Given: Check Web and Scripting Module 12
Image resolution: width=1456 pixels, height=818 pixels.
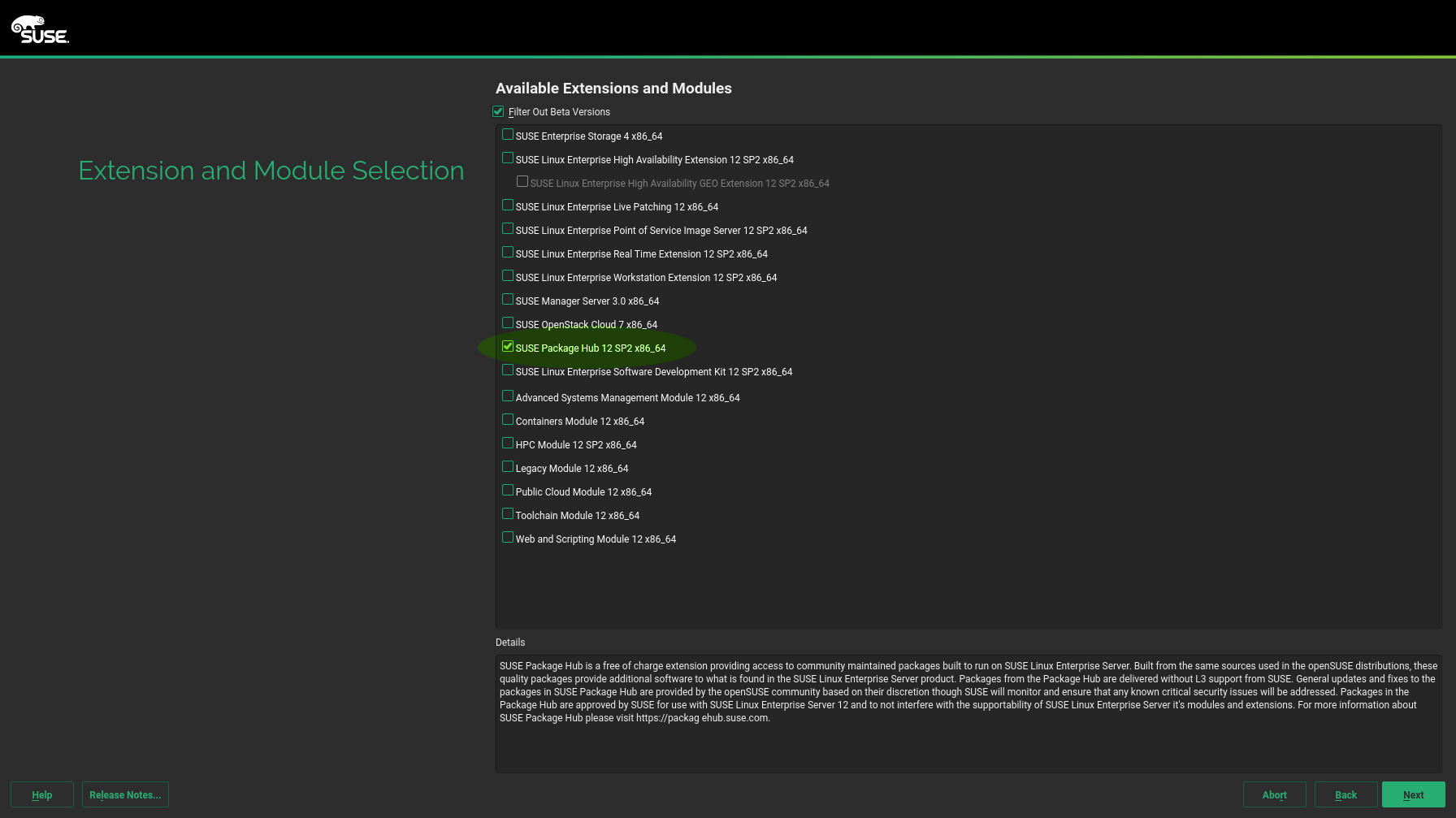Looking at the screenshot, I should 508,538.
